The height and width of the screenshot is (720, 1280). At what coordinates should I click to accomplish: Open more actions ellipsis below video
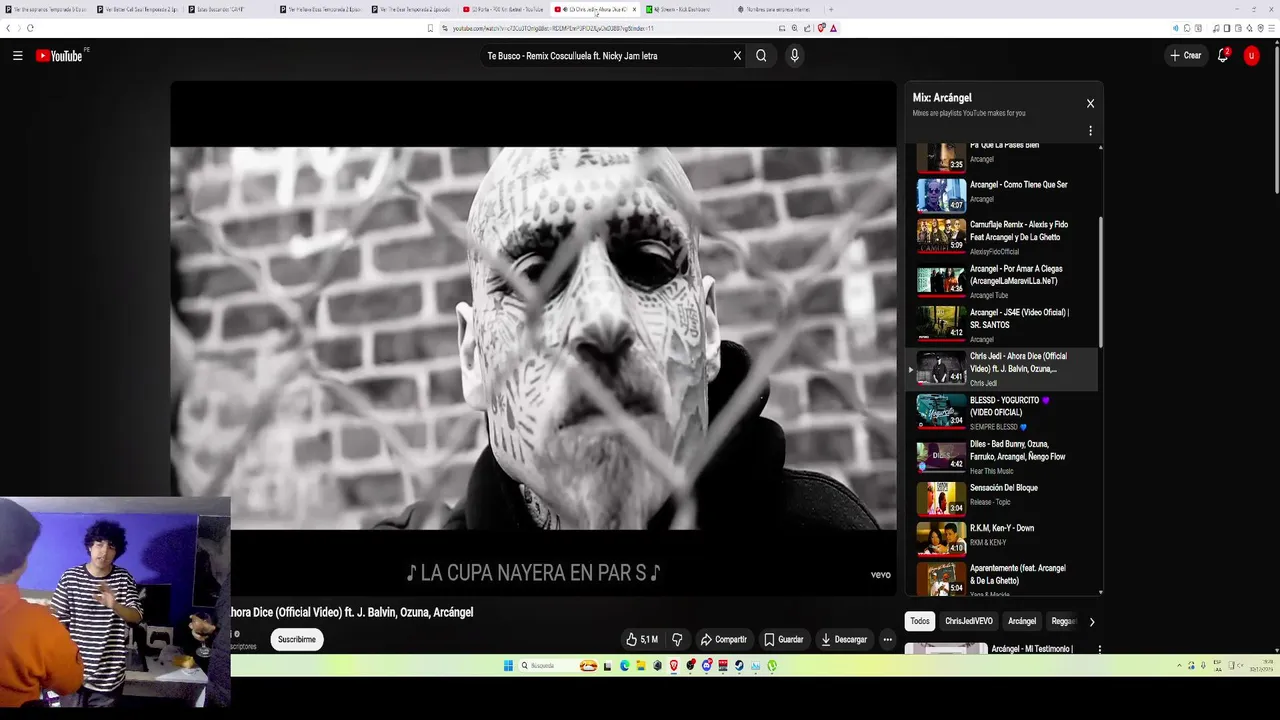tap(887, 639)
